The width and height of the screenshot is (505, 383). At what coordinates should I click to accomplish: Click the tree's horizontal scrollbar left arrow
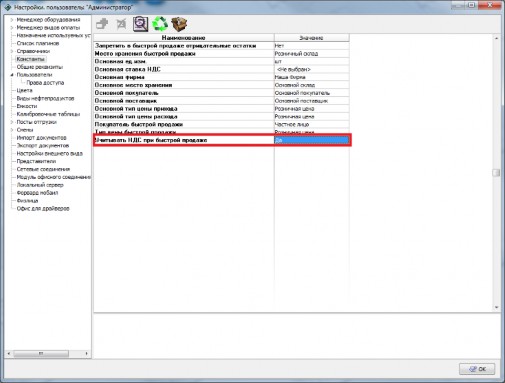tap(9, 353)
